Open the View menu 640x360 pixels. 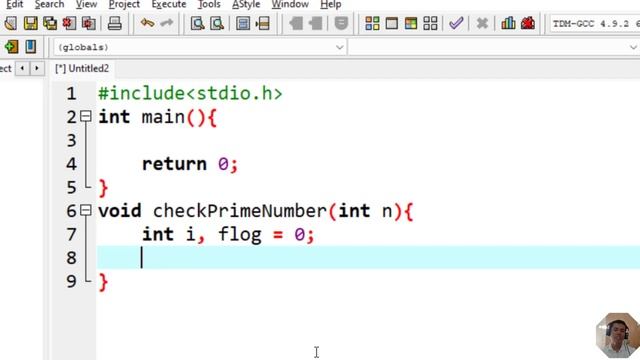86,4
